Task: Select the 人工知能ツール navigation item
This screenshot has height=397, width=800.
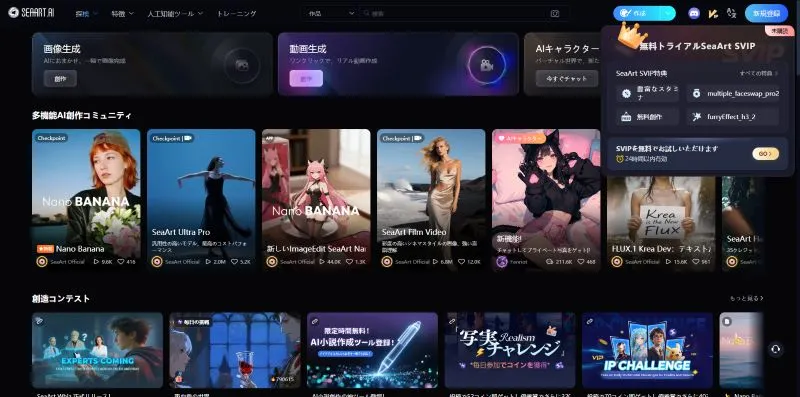Action: pyautogui.click(x=171, y=14)
